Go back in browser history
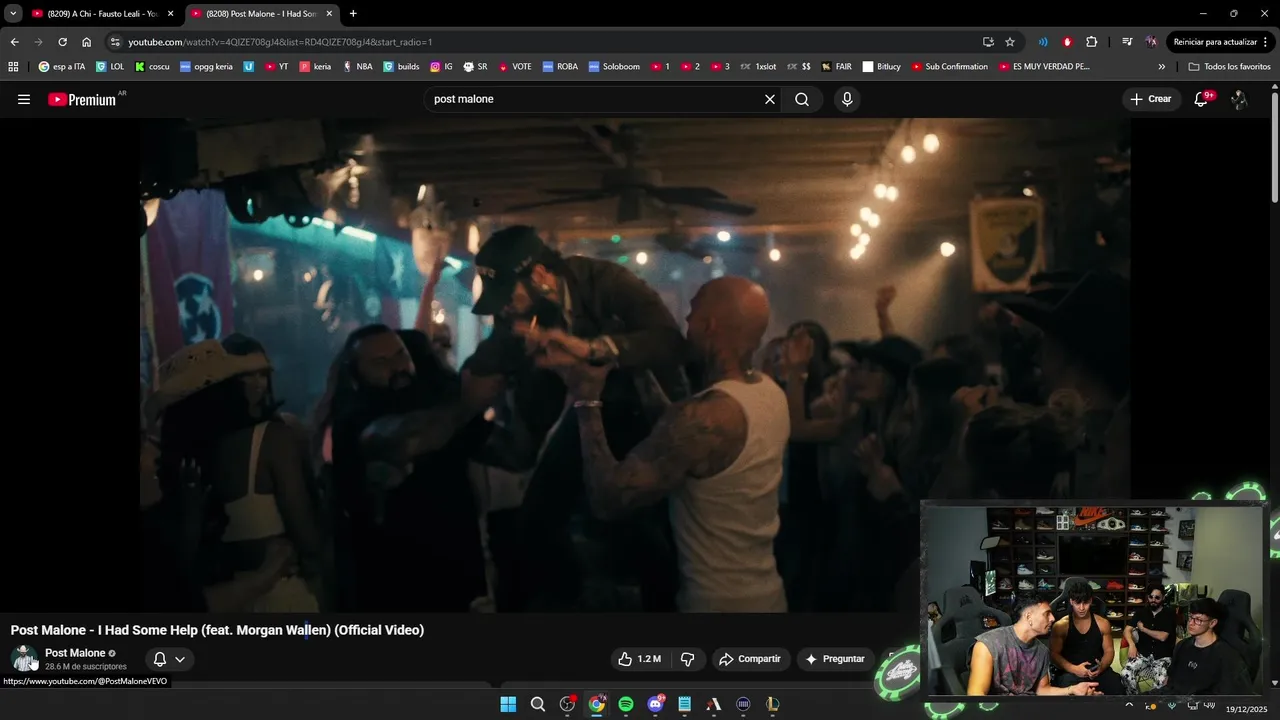 (x=14, y=42)
